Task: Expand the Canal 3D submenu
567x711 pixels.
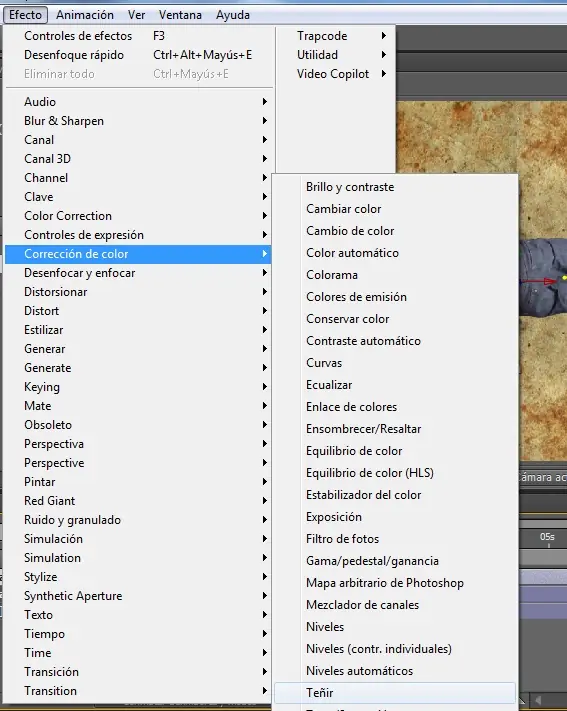Action: point(138,159)
